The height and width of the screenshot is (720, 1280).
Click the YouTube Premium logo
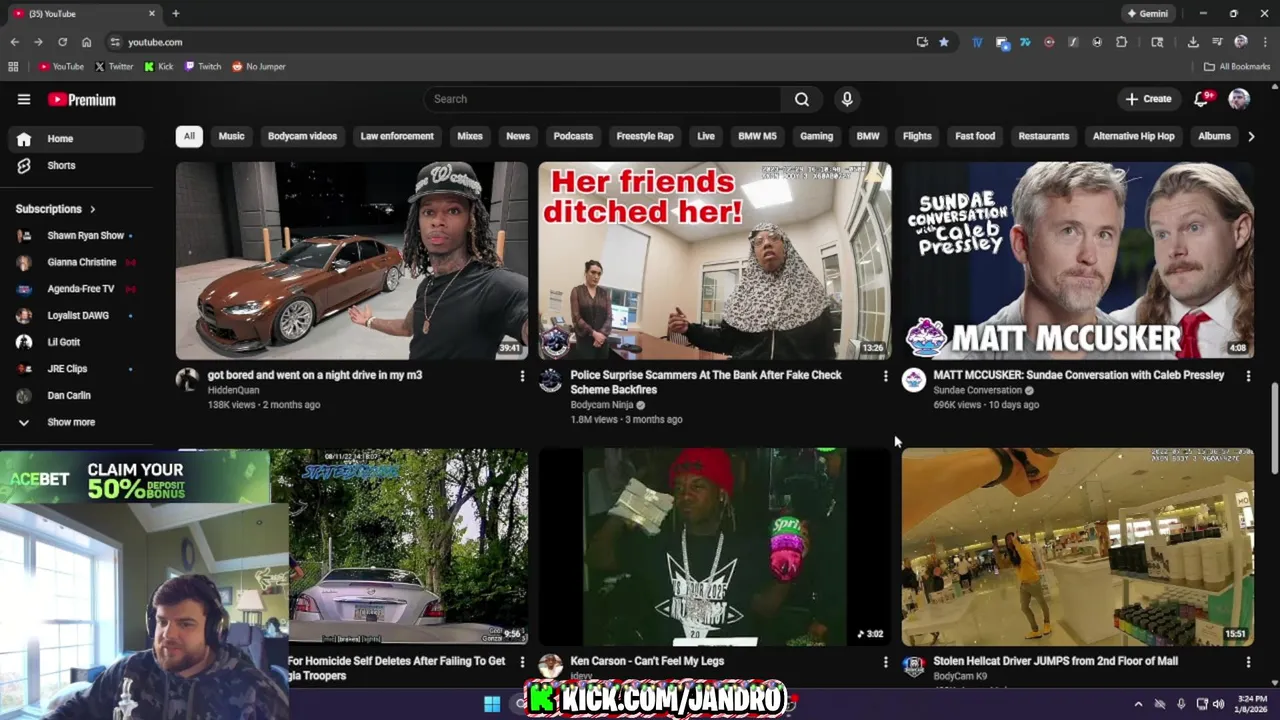(x=82, y=100)
